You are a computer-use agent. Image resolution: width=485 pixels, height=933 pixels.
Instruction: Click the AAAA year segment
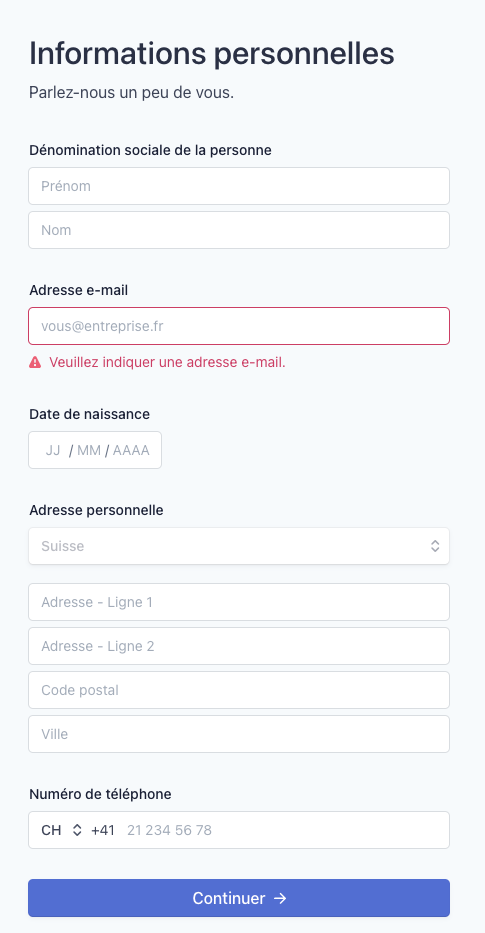click(x=131, y=450)
